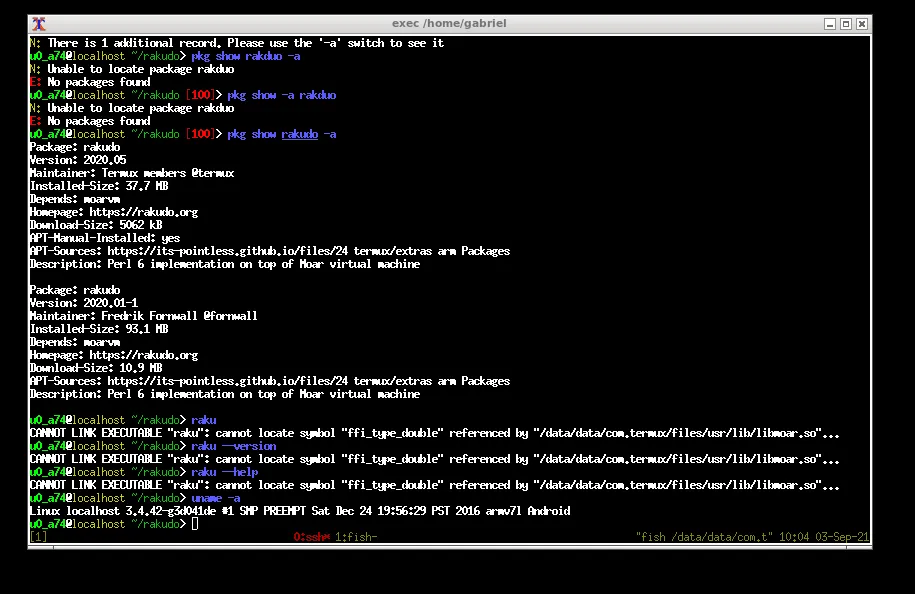Click the status bar date '03-Sep-21'
Screen dimensions: 915x594
(x=841, y=537)
